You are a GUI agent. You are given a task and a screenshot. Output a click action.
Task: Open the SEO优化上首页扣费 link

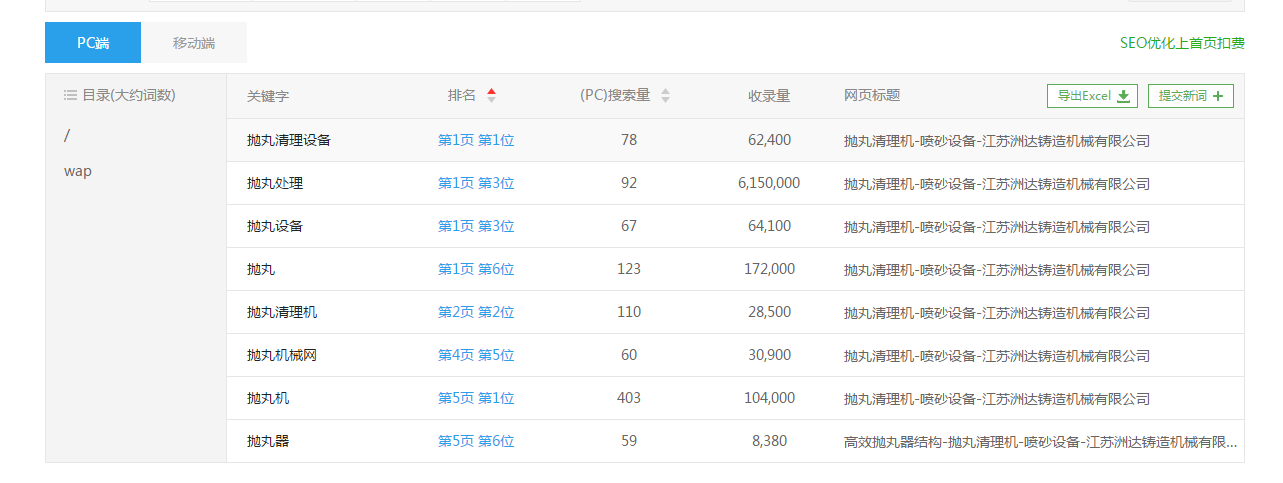coord(1182,43)
